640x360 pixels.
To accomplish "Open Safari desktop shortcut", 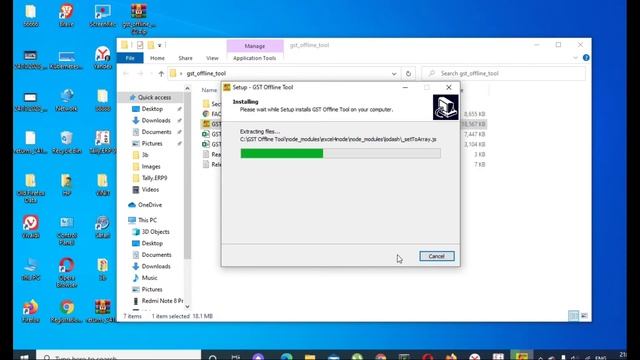I will (102, 227).
